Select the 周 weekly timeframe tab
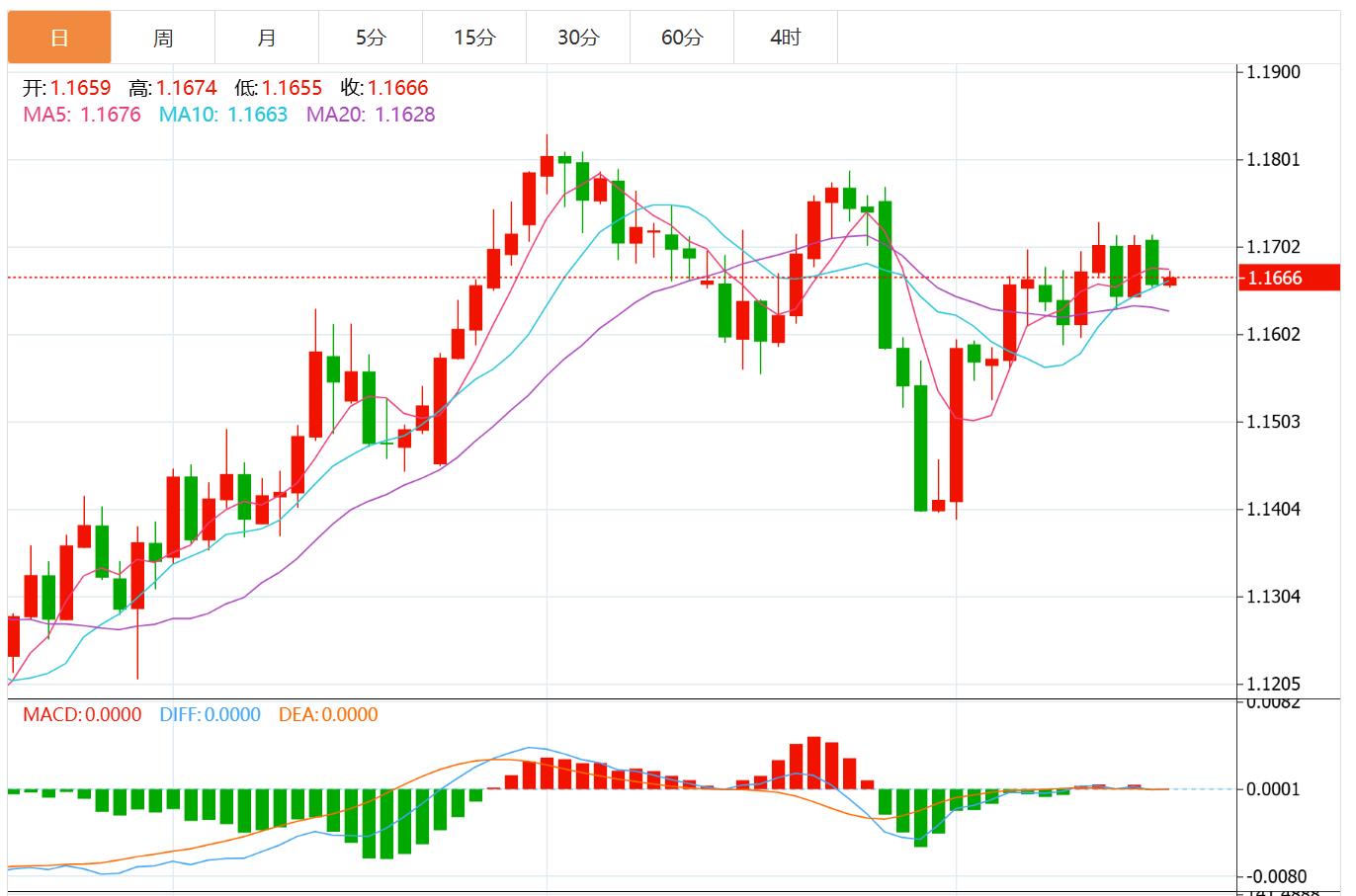 (x=162, y=38)
